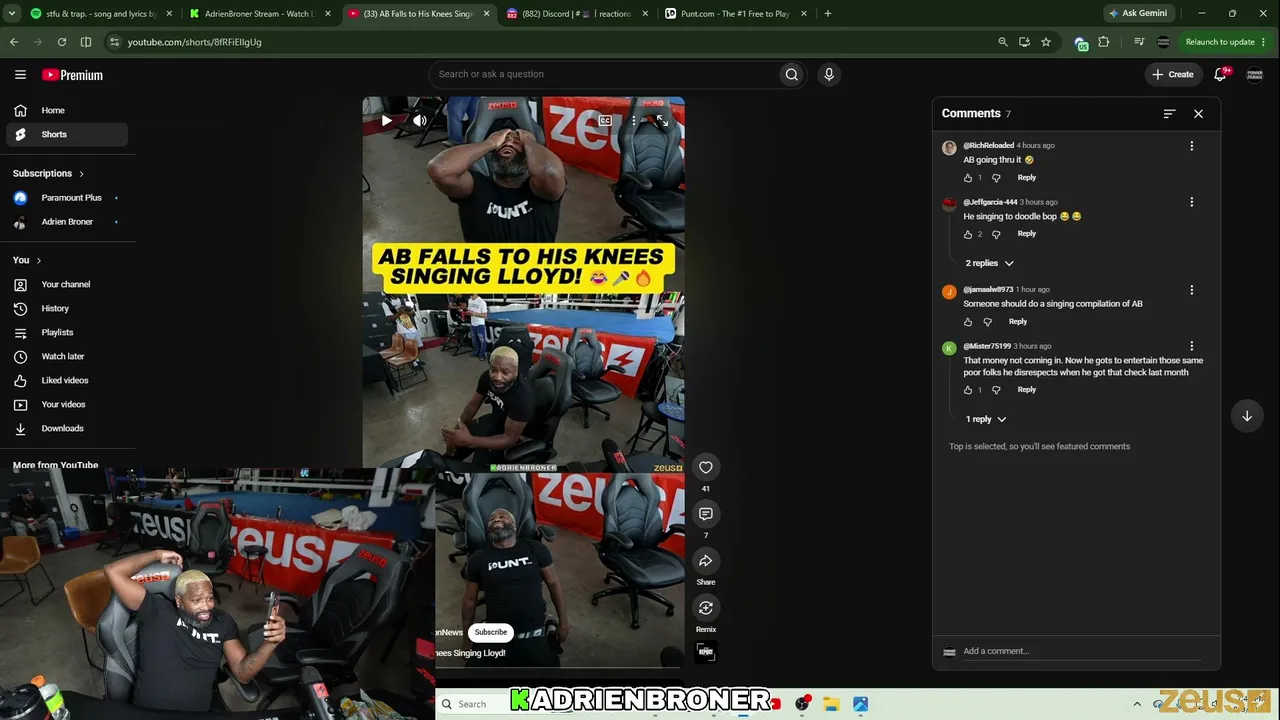Dislike RichReloaded's comment
Screen dimensions: 1280x720
[x=996, y=178]
